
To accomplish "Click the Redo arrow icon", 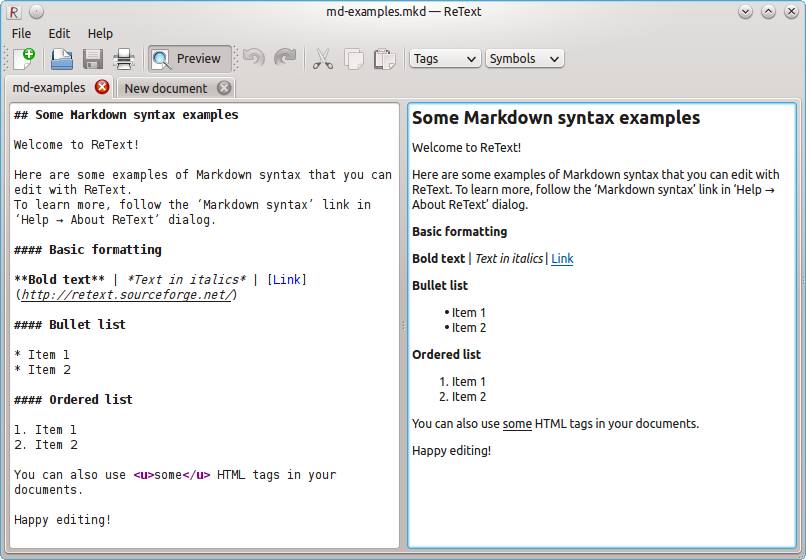I will click(x=285, y=59).
